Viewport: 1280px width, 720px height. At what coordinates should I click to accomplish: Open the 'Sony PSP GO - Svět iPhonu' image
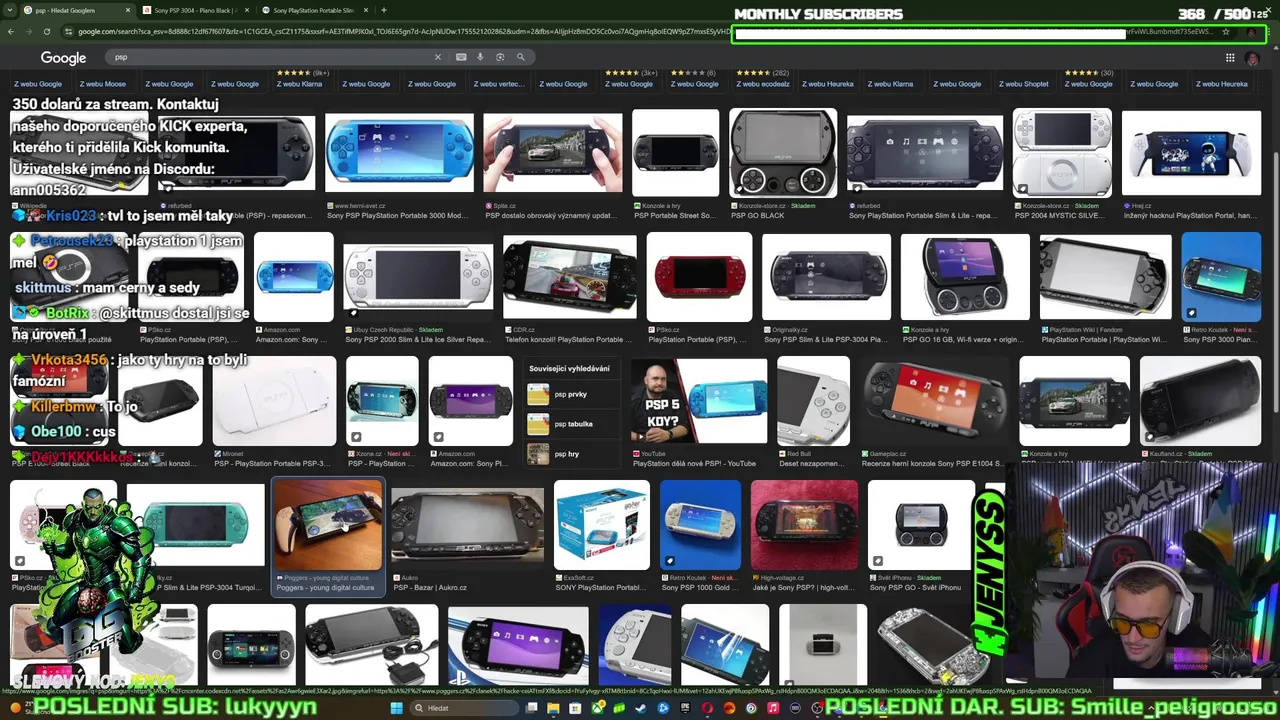[x=921, y=526]
